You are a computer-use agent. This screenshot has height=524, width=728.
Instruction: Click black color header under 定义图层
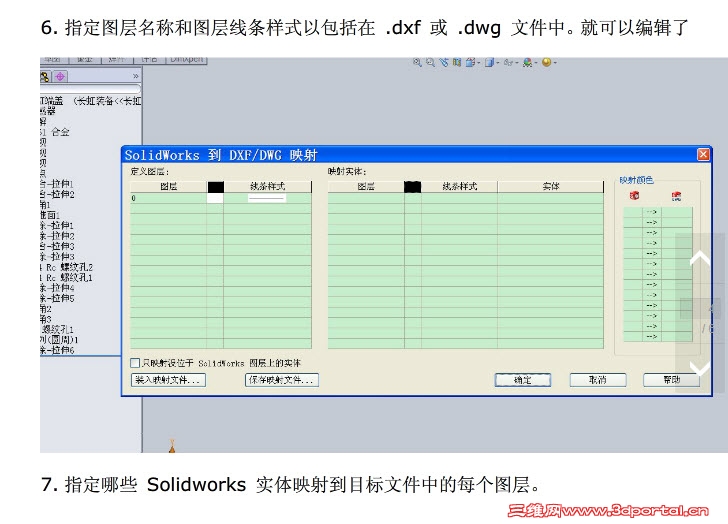[215, 187]
